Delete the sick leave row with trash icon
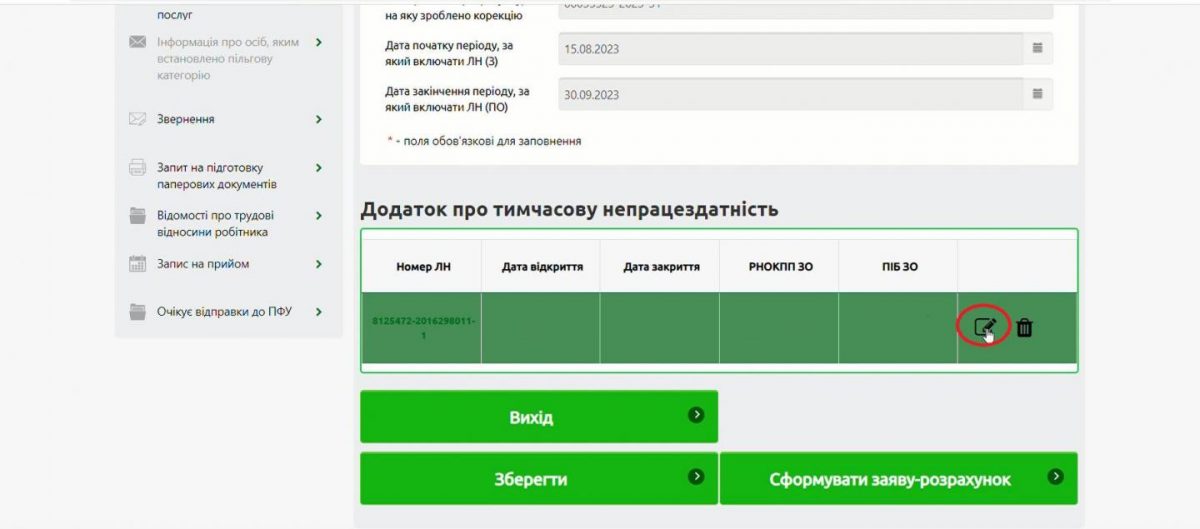This screenshot has width=1200, height=529. [x=1024, y=327]
